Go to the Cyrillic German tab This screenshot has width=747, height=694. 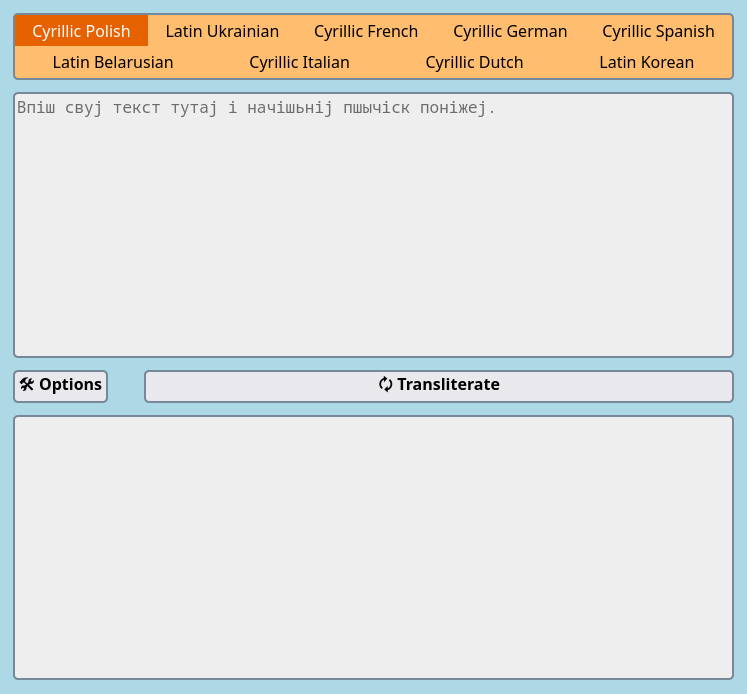(x=510, y=31)
